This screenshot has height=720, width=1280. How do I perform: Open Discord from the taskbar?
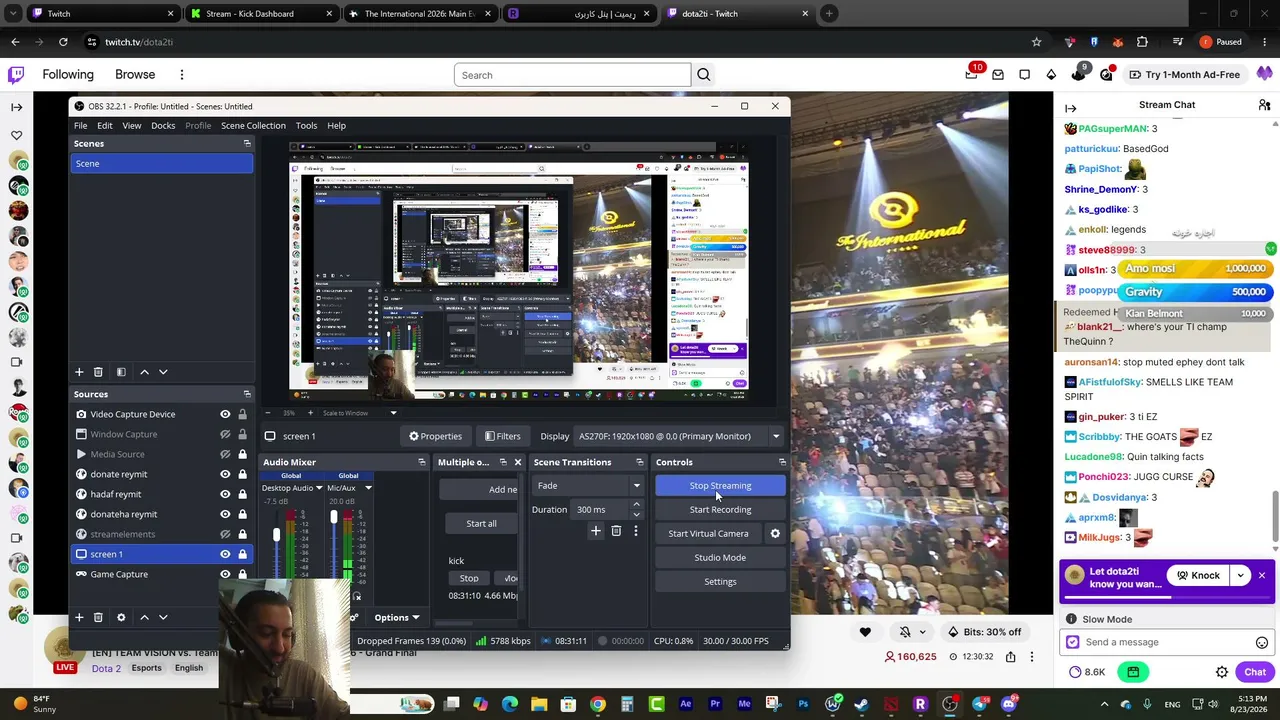pos(1008,704)
